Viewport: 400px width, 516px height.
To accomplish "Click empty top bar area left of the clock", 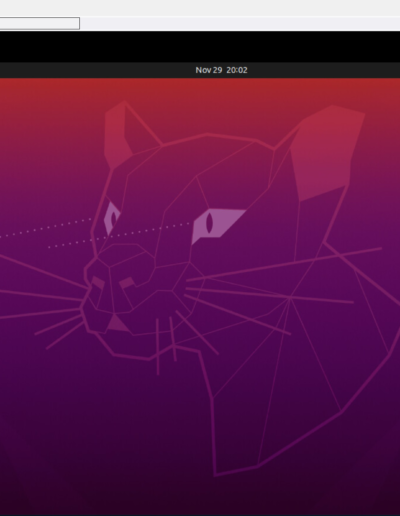I will (97, 70).
